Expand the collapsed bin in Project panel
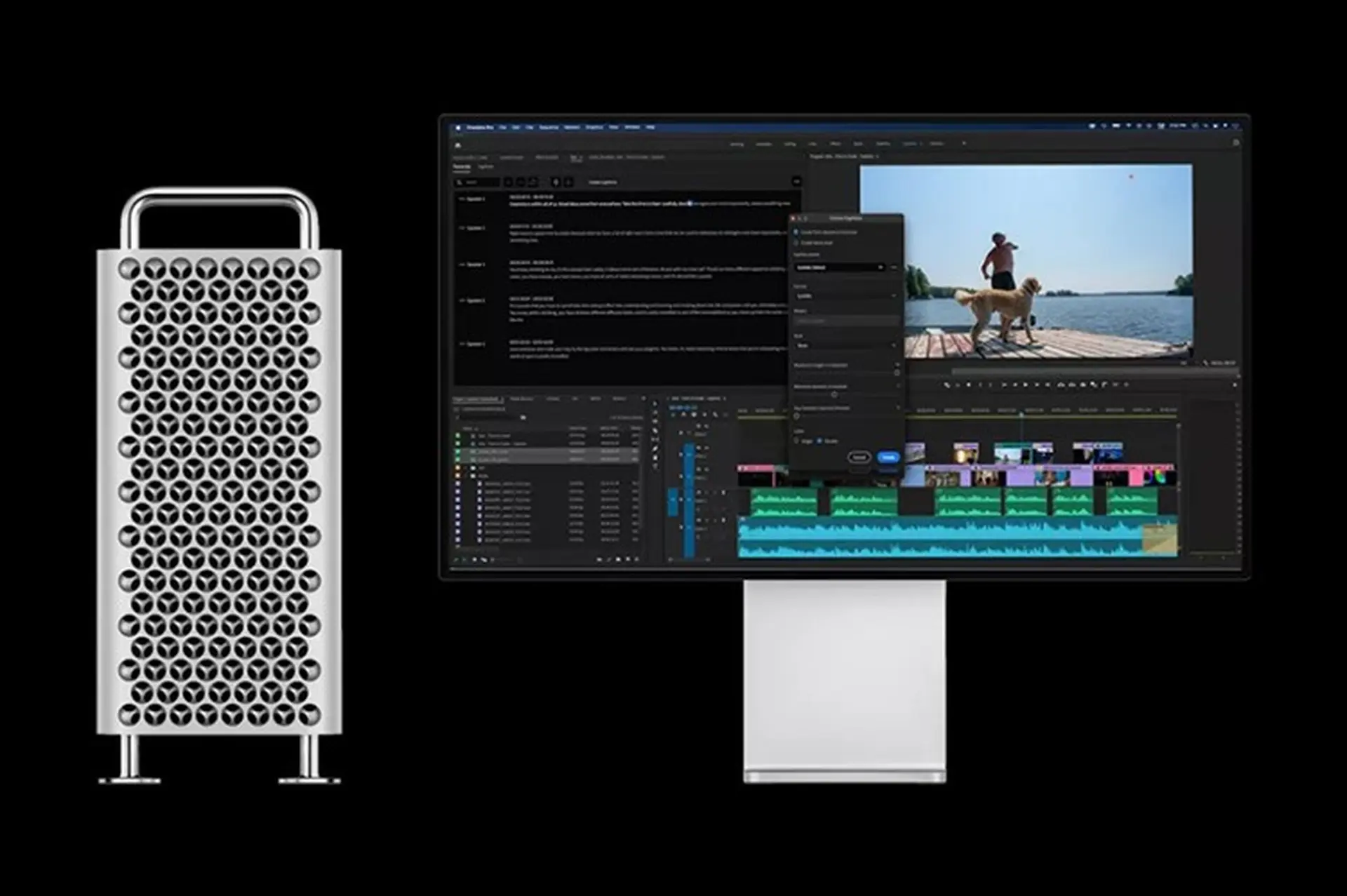Viewport: 1347px width, 896px height. 465,468
